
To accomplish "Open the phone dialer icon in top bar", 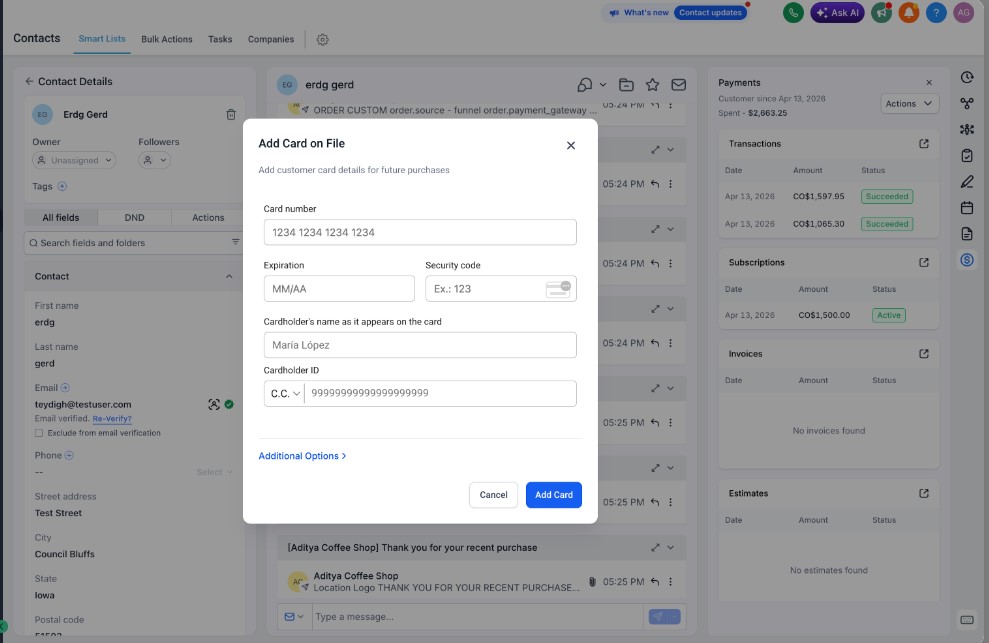I will point(793,13).
